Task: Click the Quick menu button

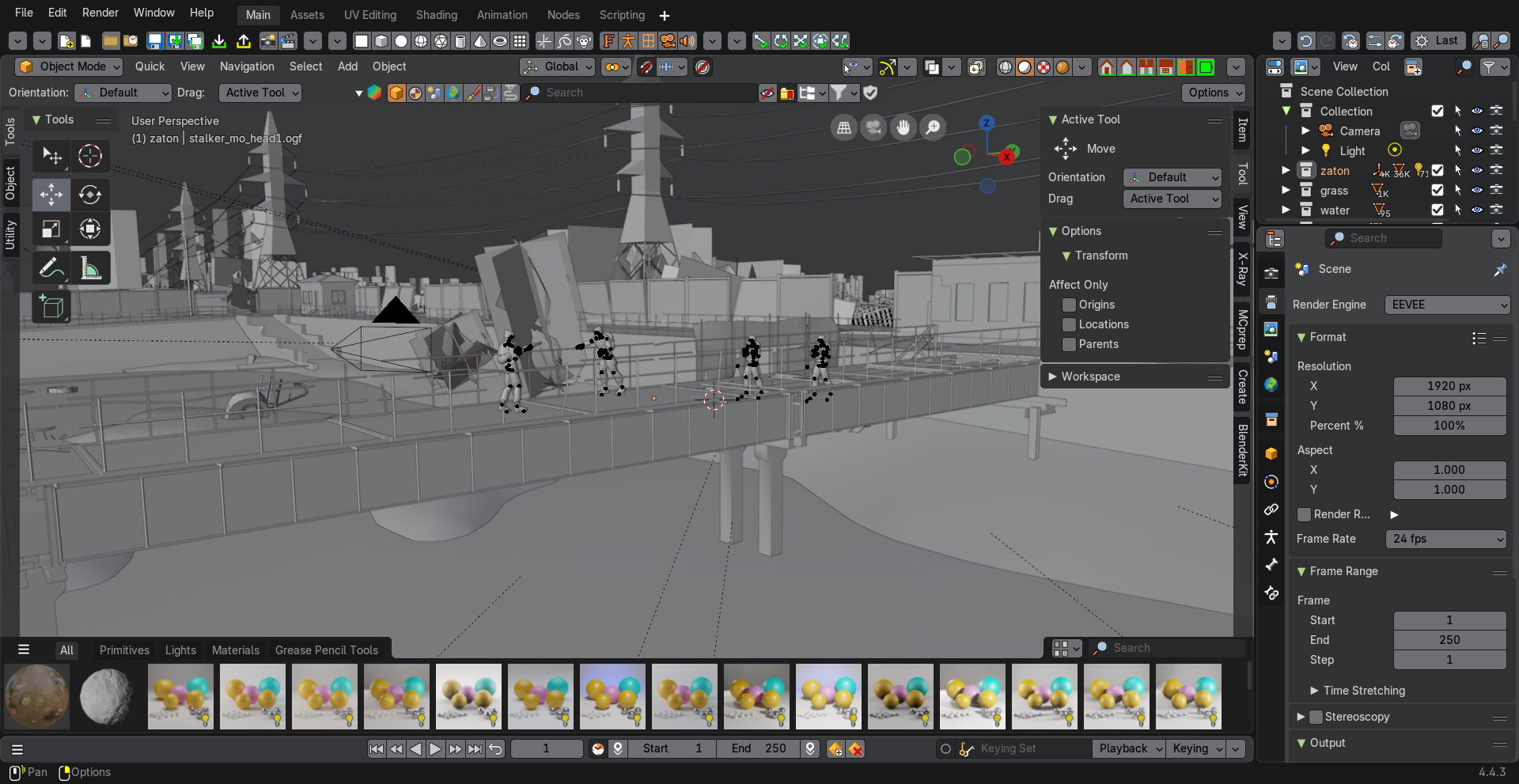Action: tap(150, 67)
